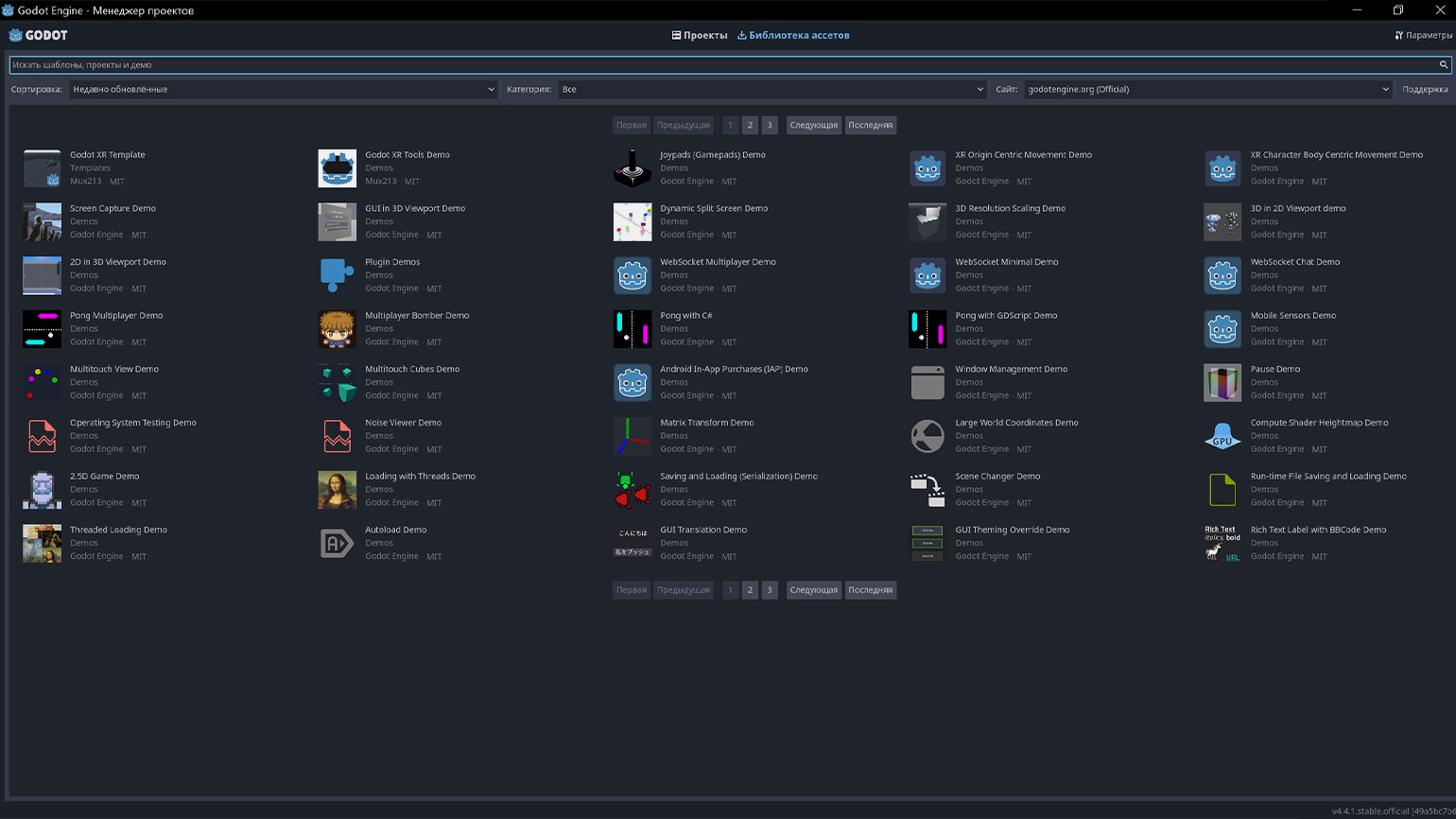Click Templates category under Godot XR Template
The height and width of the screenshot is (819, 1456).
(x=90, y=168)
